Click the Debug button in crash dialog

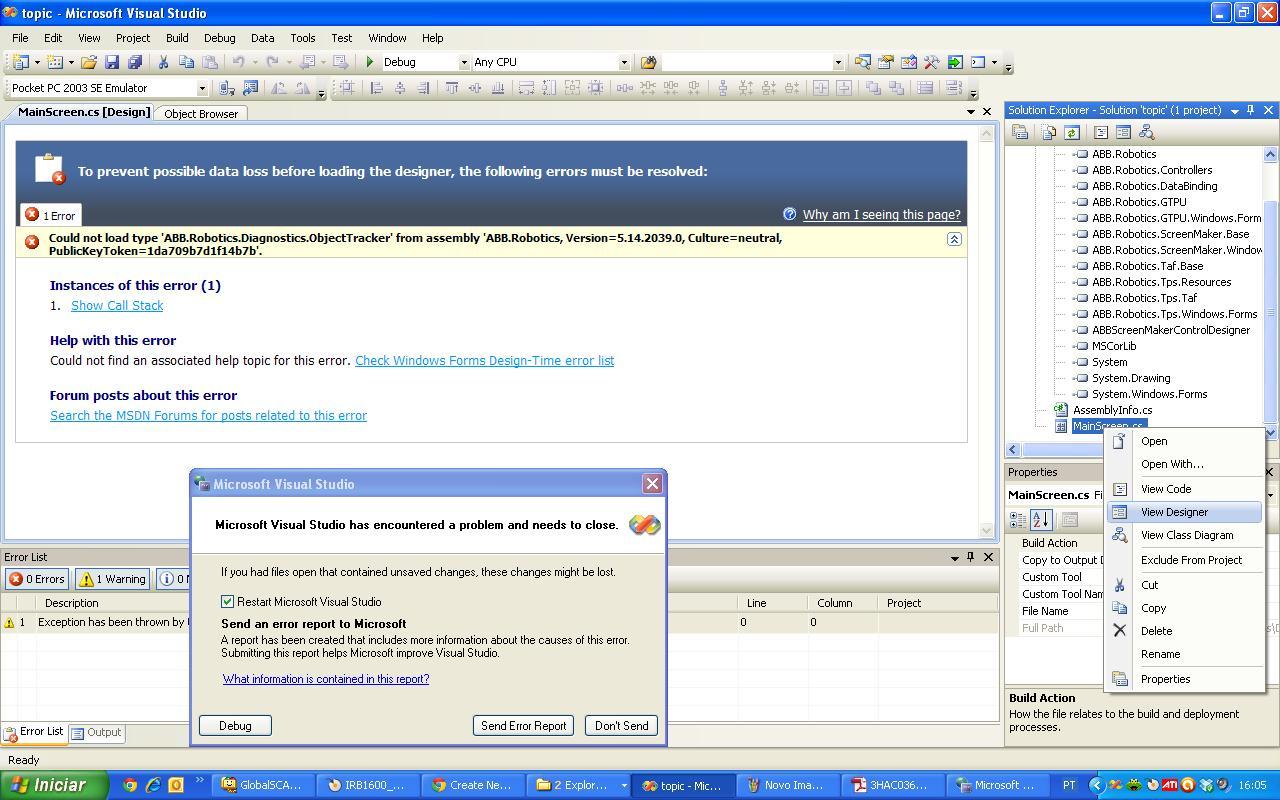[x=235, y=726]
